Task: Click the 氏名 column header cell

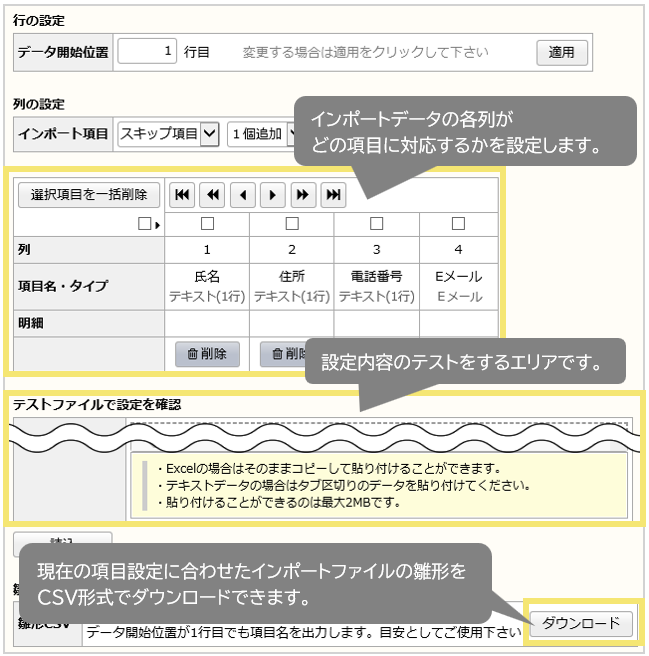Action: (207, 285)
